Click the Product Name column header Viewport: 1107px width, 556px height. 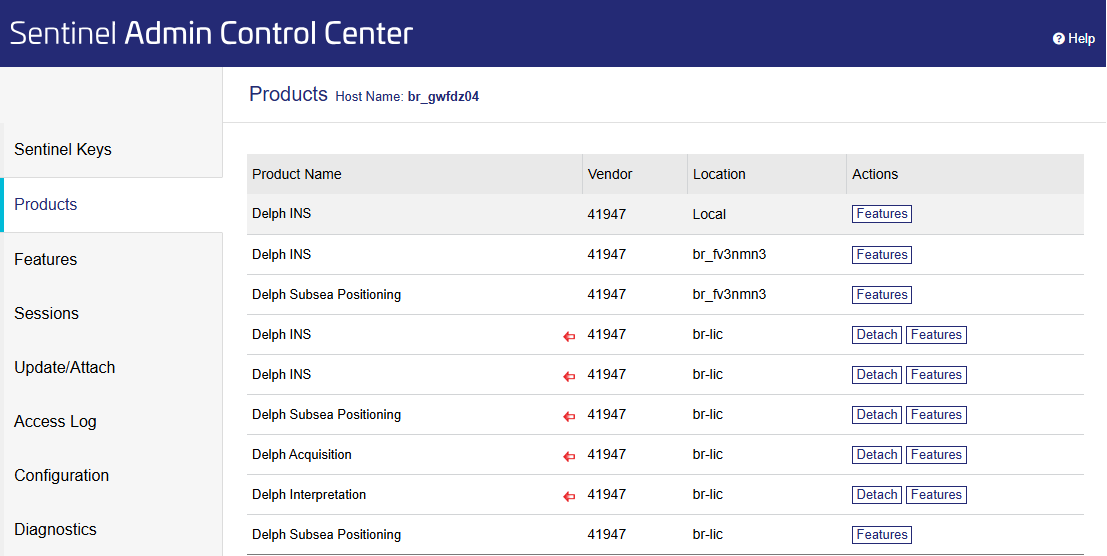tap(297, 174)
